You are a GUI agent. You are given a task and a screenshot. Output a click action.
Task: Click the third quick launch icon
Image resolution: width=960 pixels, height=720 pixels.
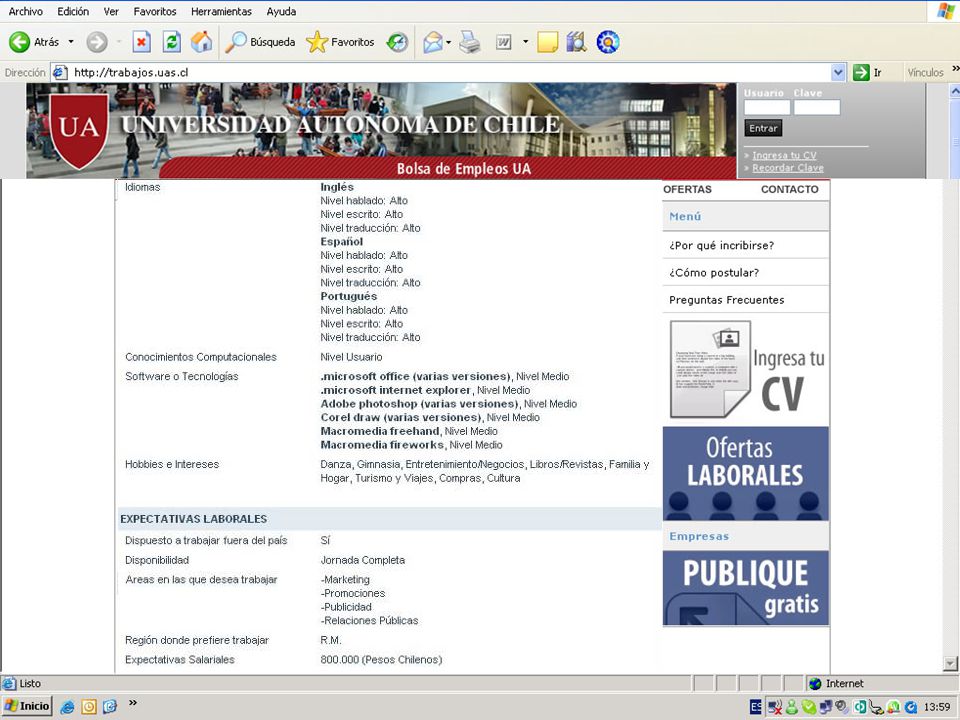click(x=110, y=707)
